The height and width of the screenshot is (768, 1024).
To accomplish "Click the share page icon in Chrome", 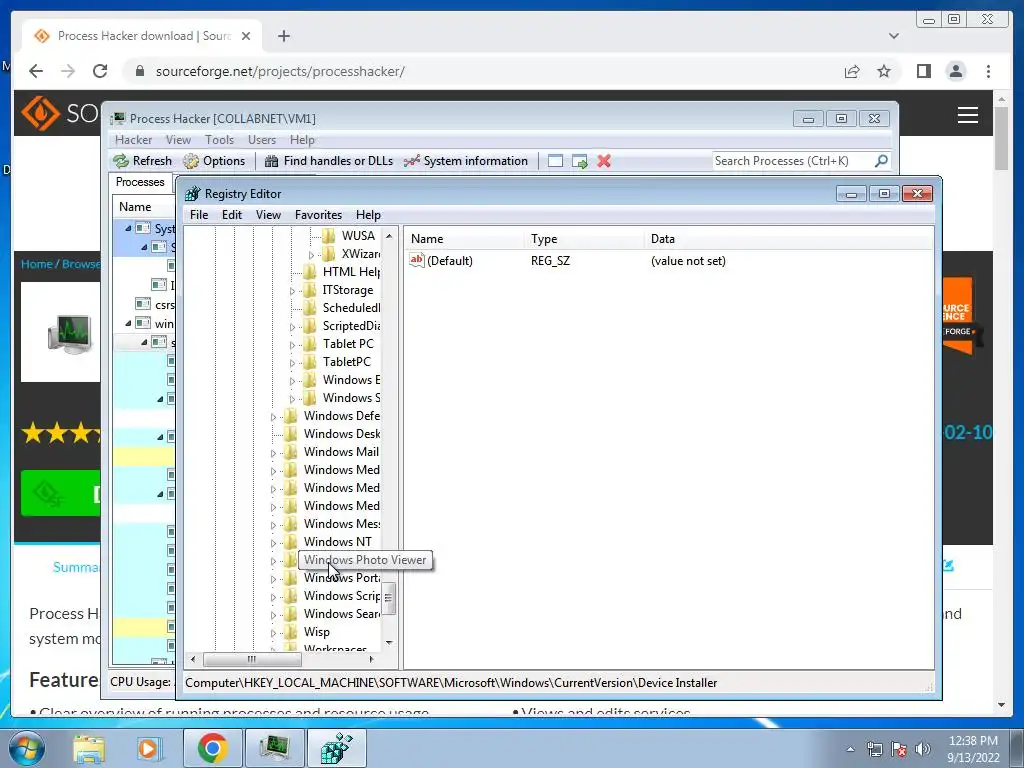I will 852,71.
